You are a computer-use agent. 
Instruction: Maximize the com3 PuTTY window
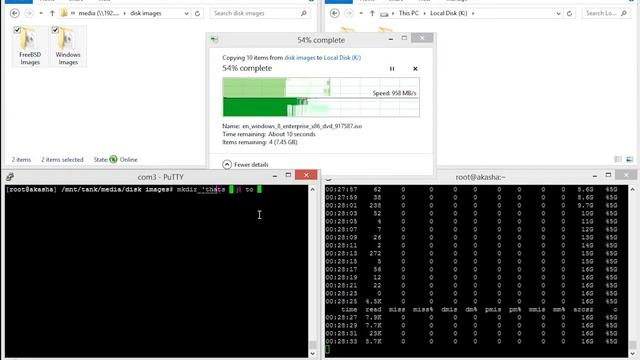tap(288, 175)
